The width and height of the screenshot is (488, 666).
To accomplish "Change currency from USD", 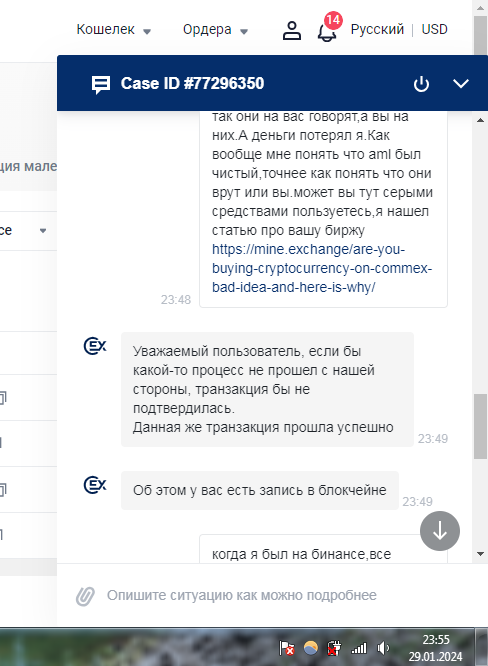I will [x=434, y=29].
